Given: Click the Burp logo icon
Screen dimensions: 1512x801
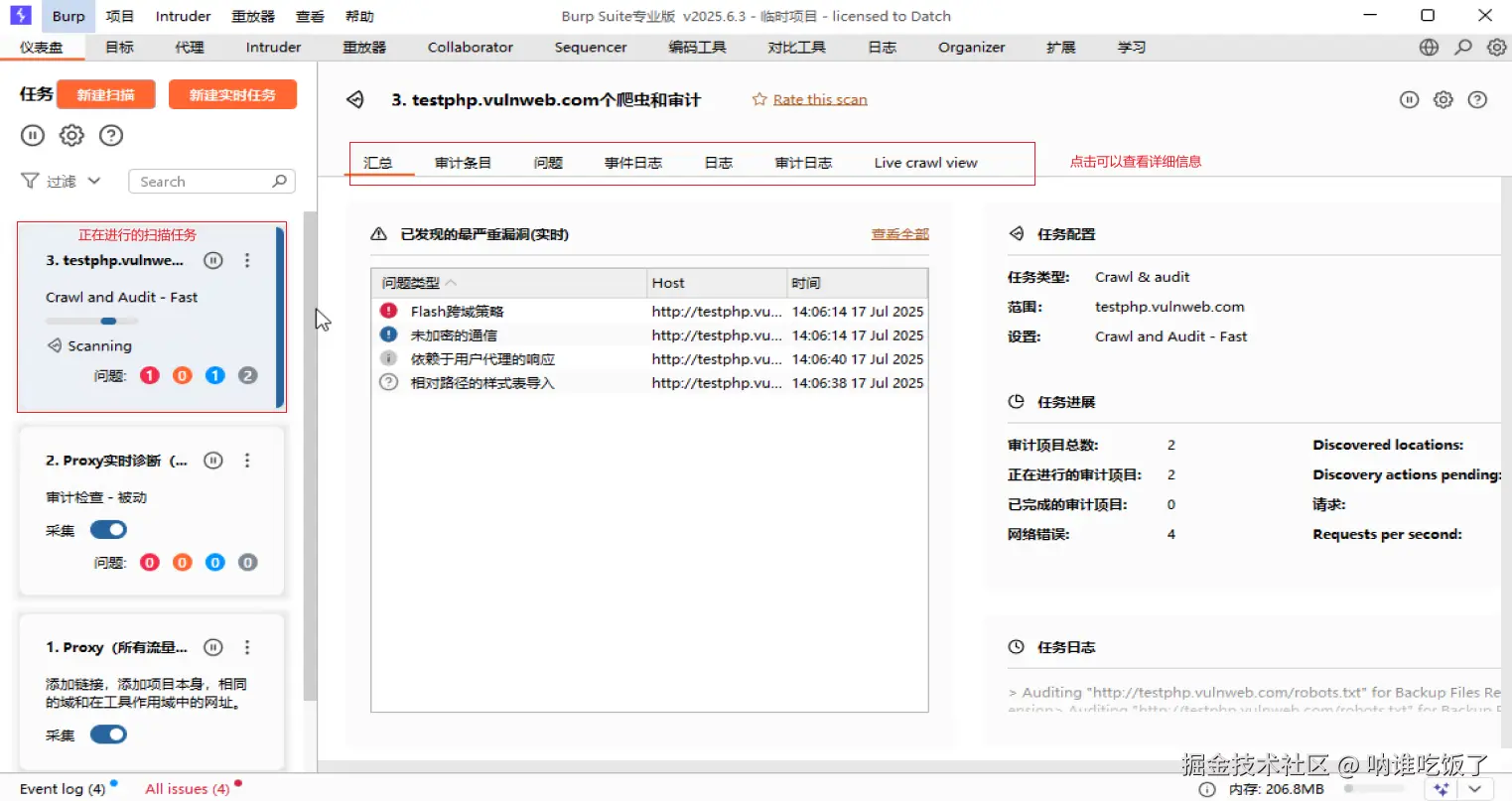Looking at the screenshot, I should coord(21,15).
